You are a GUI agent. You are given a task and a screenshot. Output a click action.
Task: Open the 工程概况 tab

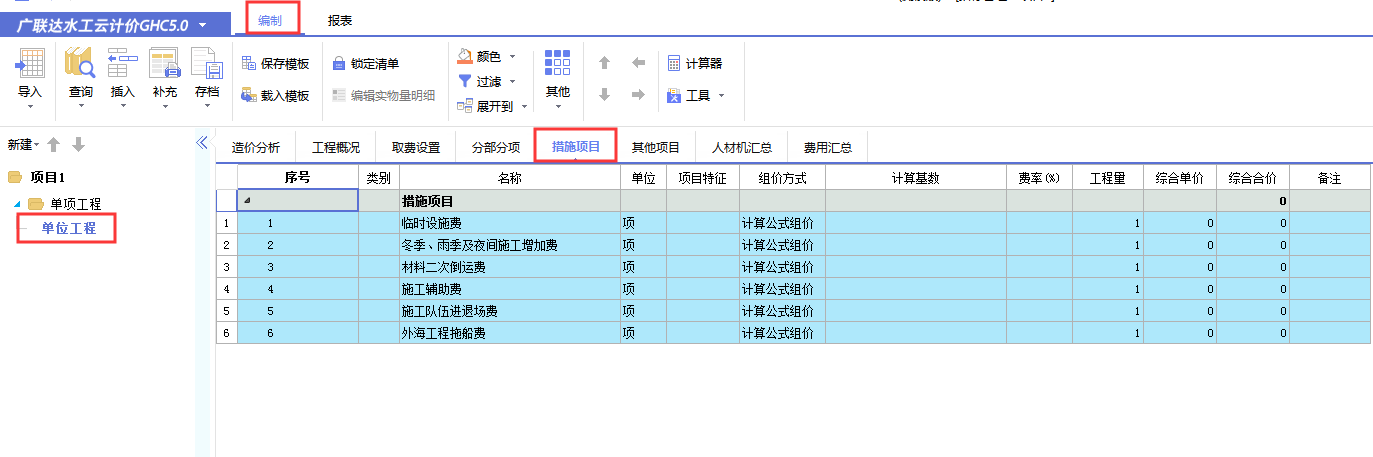coord(336,147)
